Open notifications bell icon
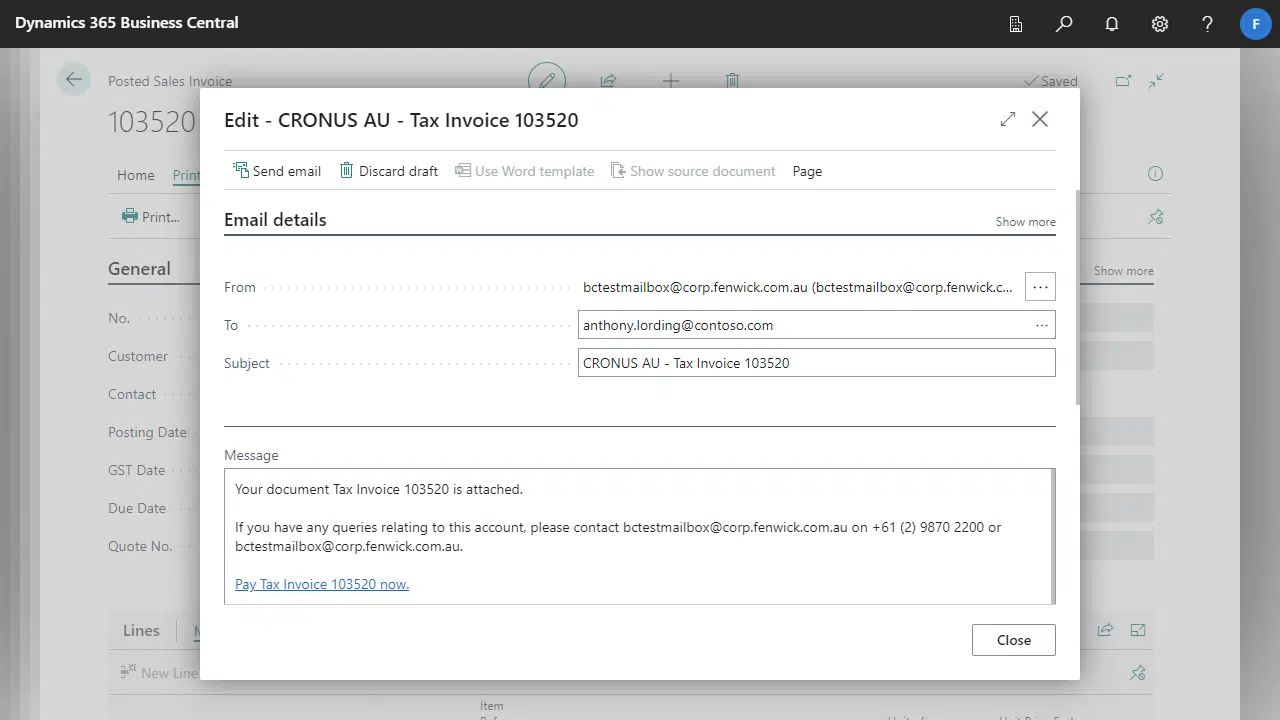The width and height of the screenshot is (1280, 720). [1112, 24]
